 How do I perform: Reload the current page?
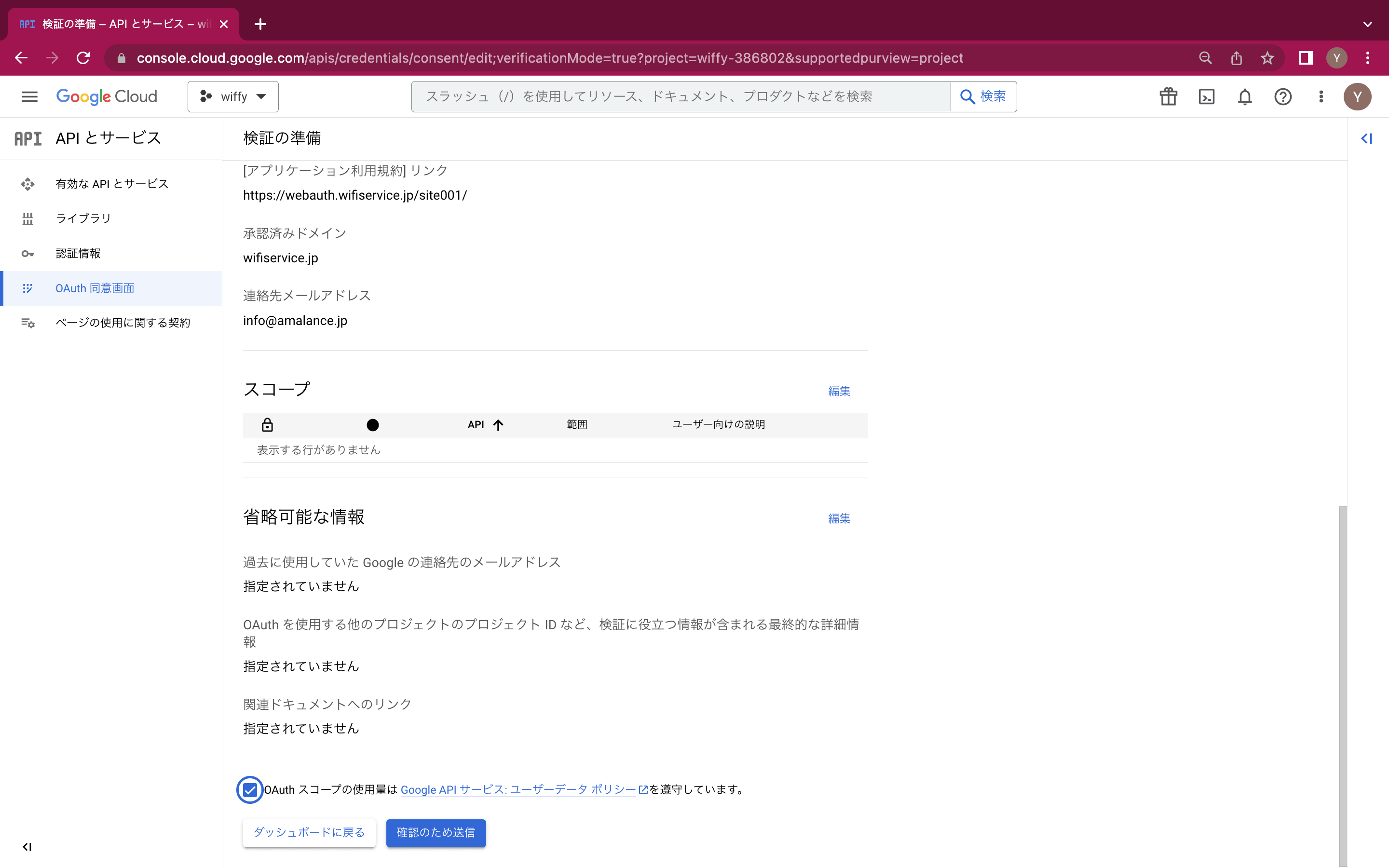83,58
